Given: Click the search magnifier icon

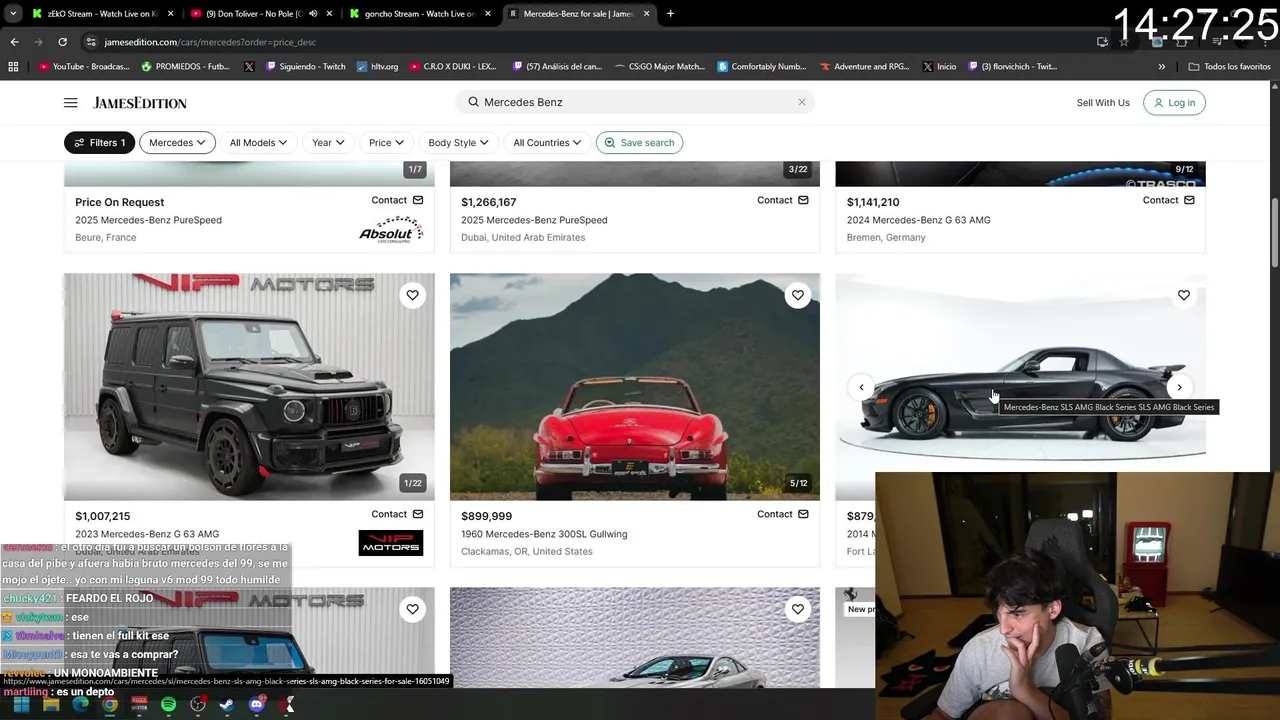Looking at the screenshot, I should click(x=474, y=102).
